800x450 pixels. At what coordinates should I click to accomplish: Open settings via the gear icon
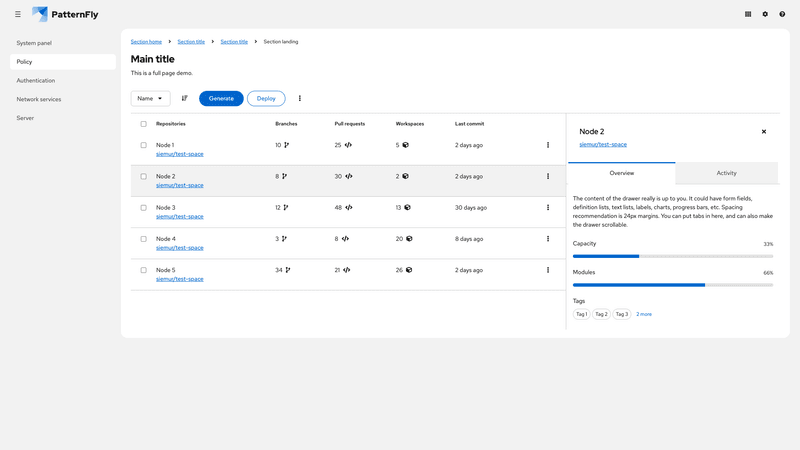point(765,14)
